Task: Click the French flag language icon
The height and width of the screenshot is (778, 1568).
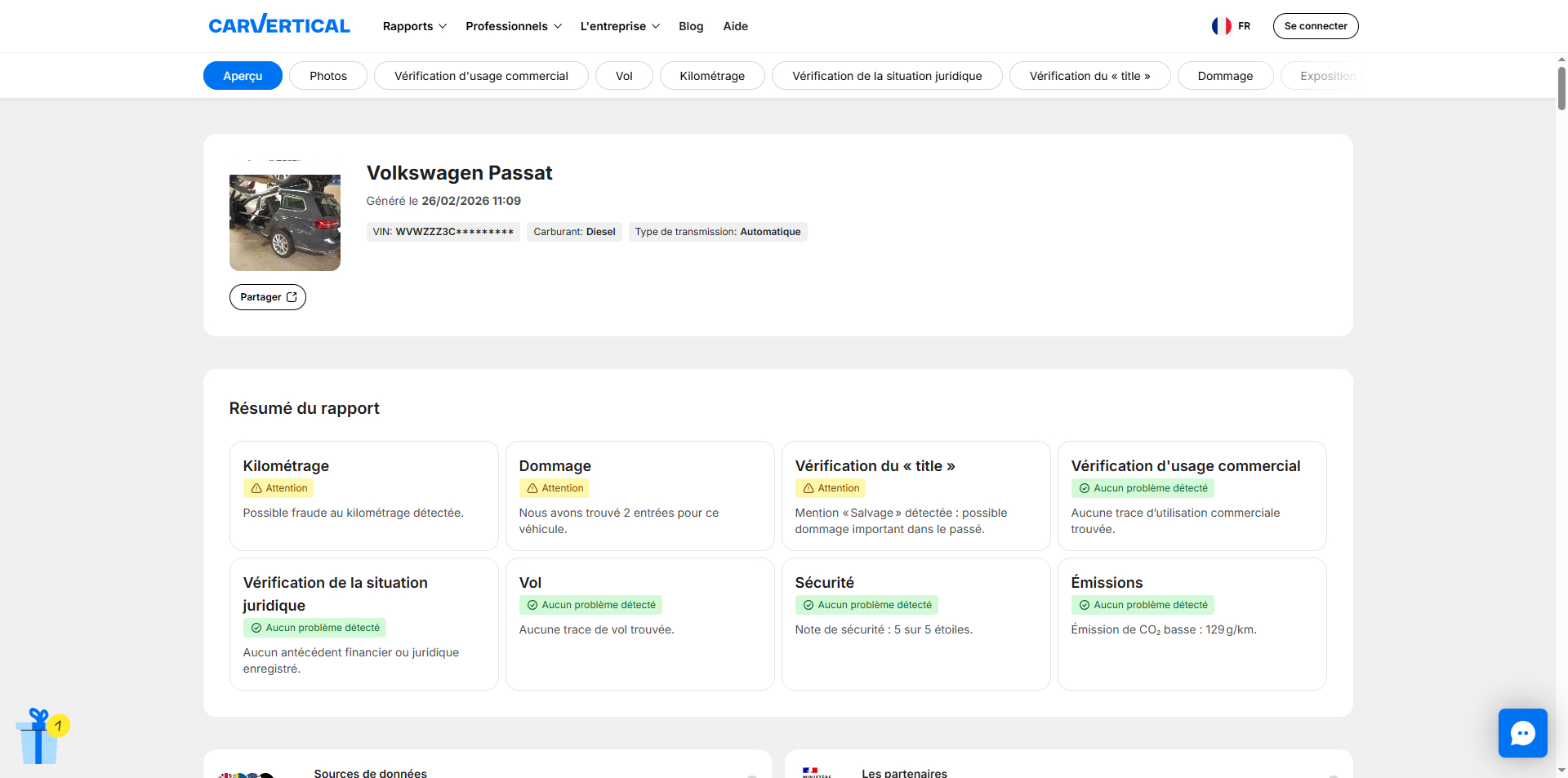Action: coord(1221,26)
